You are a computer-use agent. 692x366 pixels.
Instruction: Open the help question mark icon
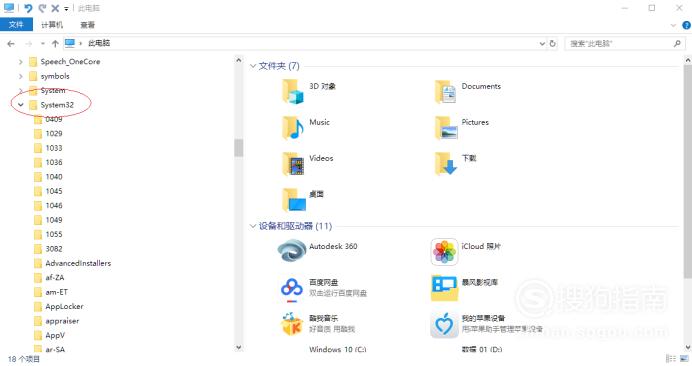tap(687, 25)
